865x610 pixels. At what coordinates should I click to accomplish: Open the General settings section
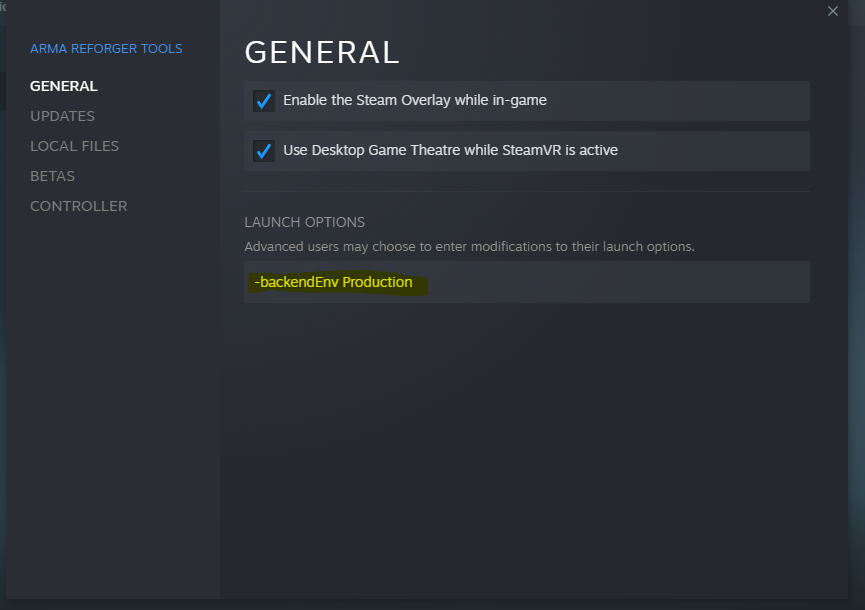64,86
